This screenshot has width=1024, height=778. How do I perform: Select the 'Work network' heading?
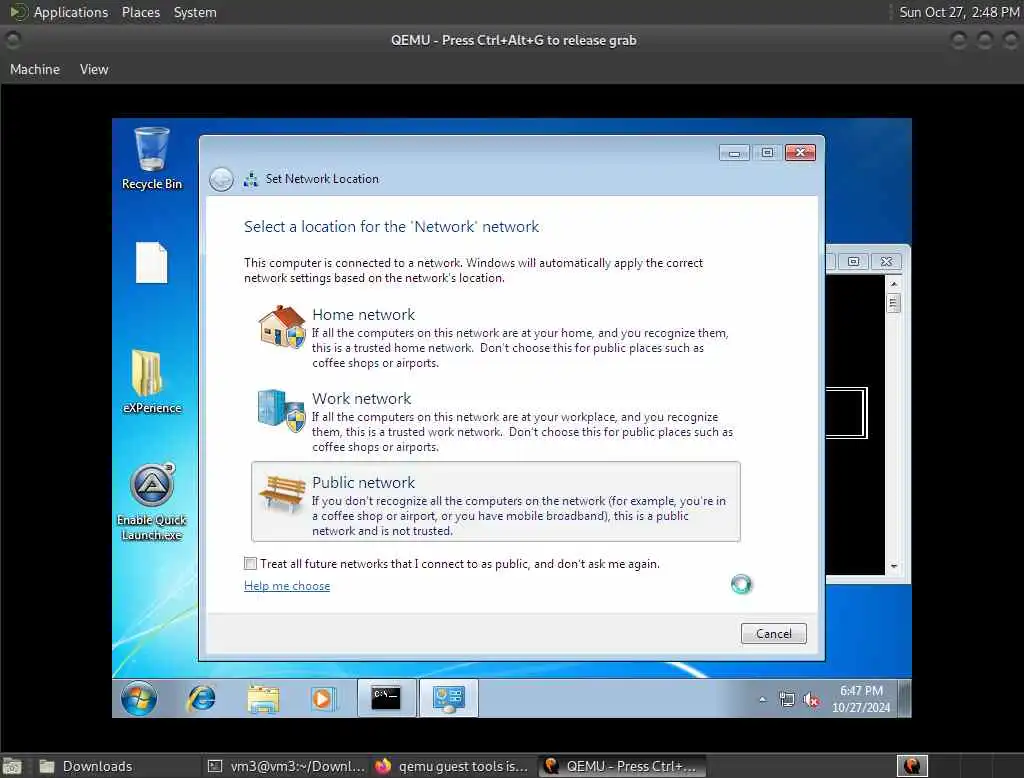click(361, 398)
